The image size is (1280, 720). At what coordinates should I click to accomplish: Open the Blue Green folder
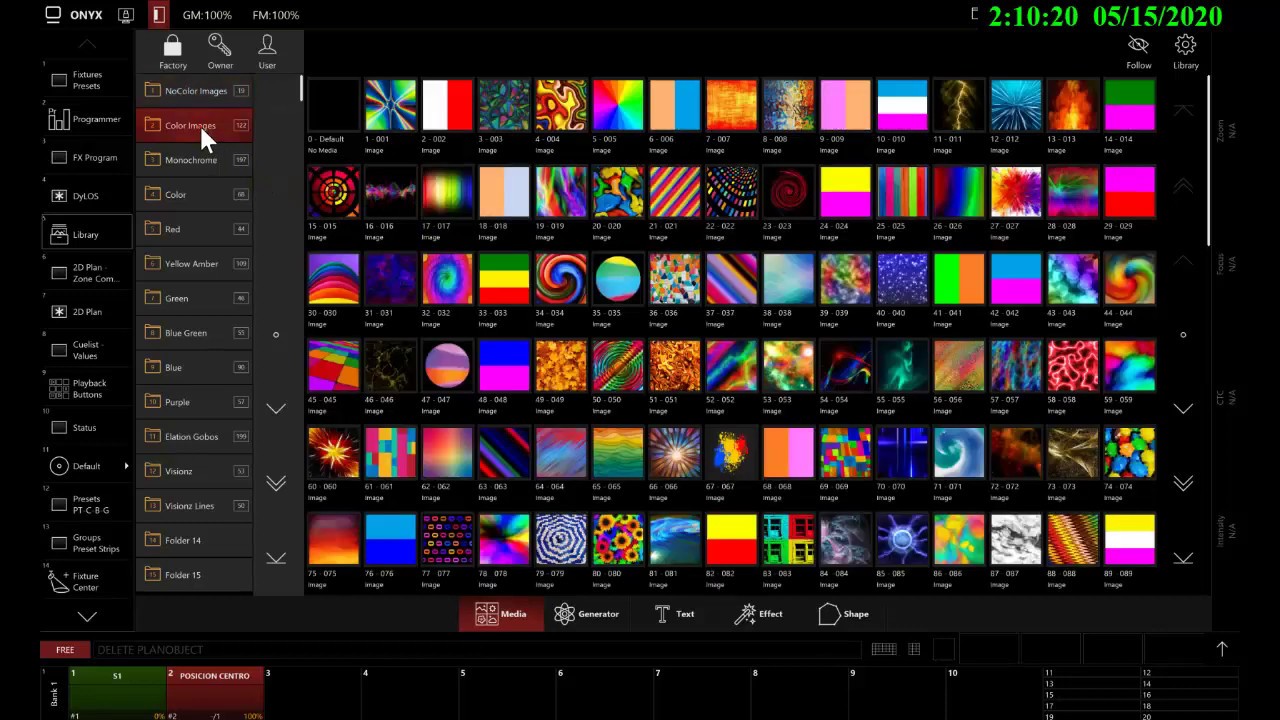click(x=195, y=333)
